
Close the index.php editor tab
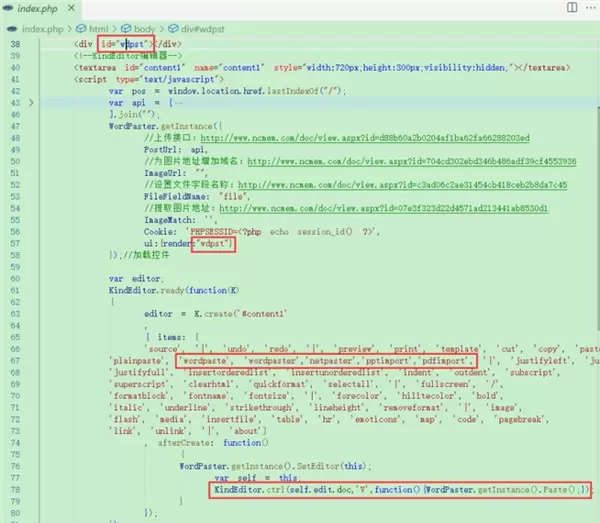coord(70,9)
